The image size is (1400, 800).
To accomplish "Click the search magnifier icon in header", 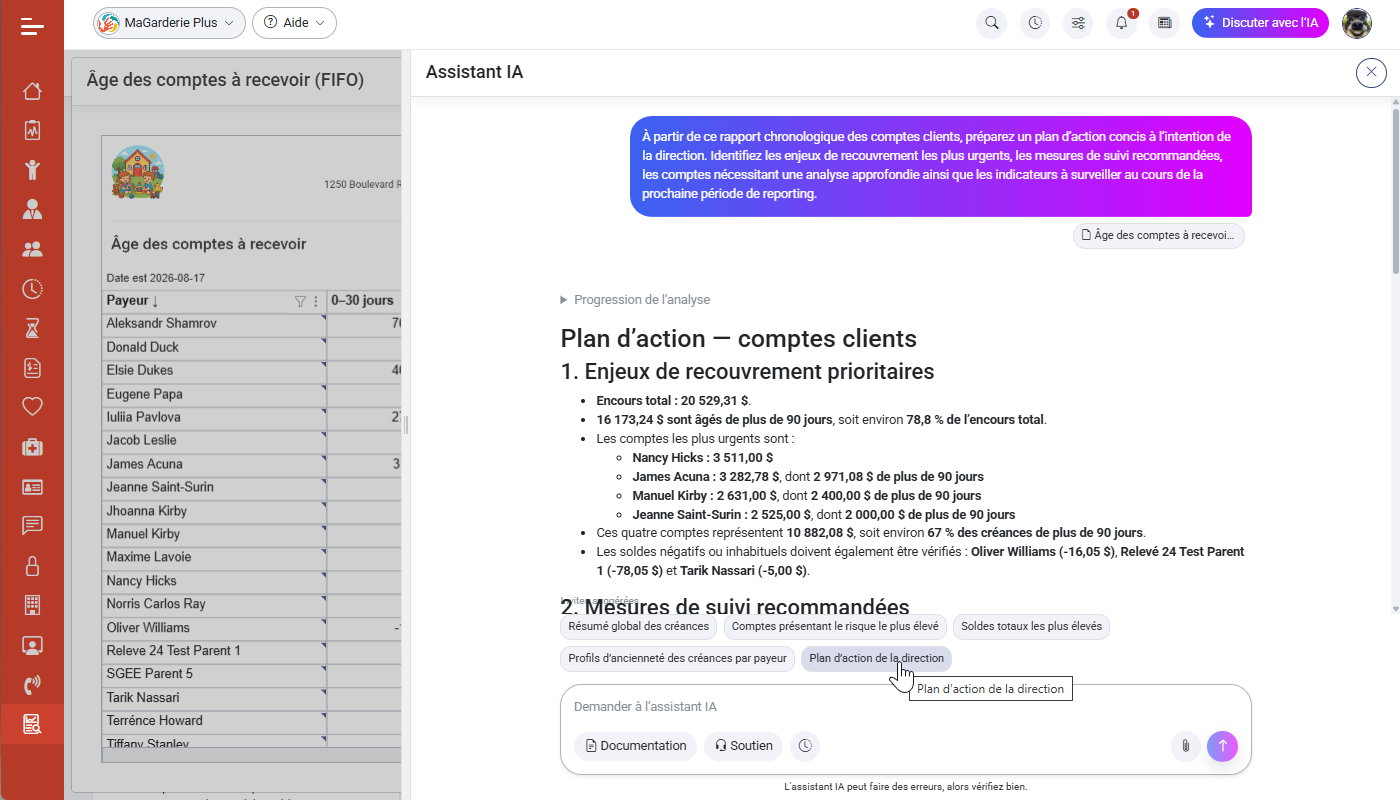I will click(991, 23).
